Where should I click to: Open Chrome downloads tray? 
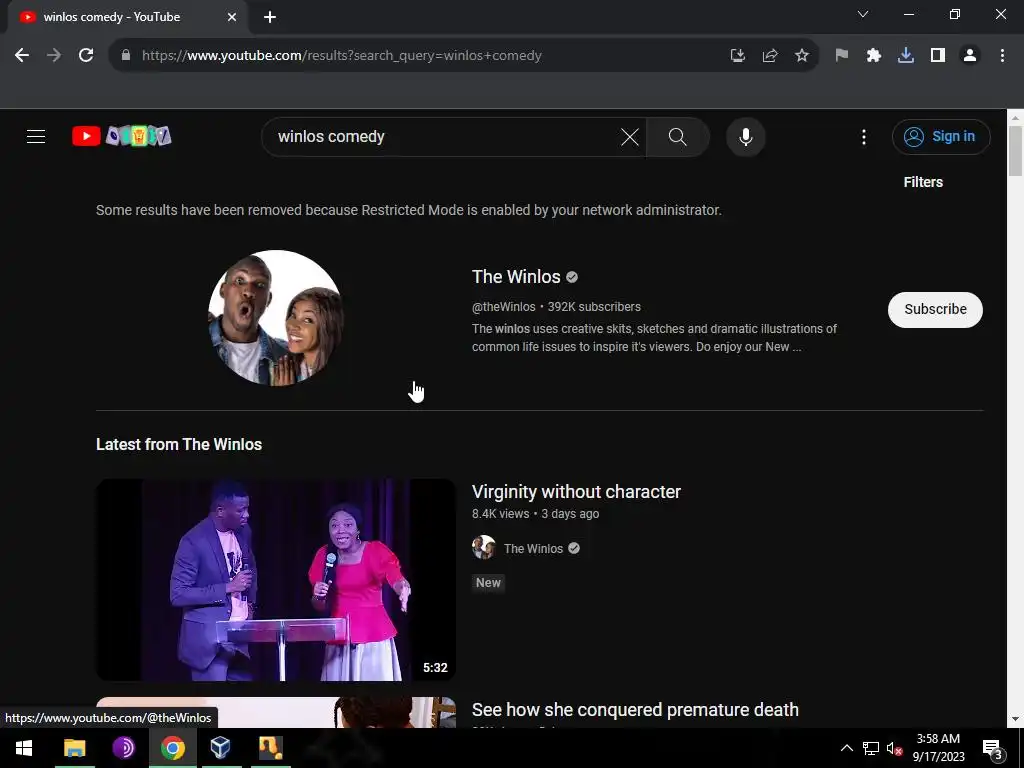coord(906,56)
